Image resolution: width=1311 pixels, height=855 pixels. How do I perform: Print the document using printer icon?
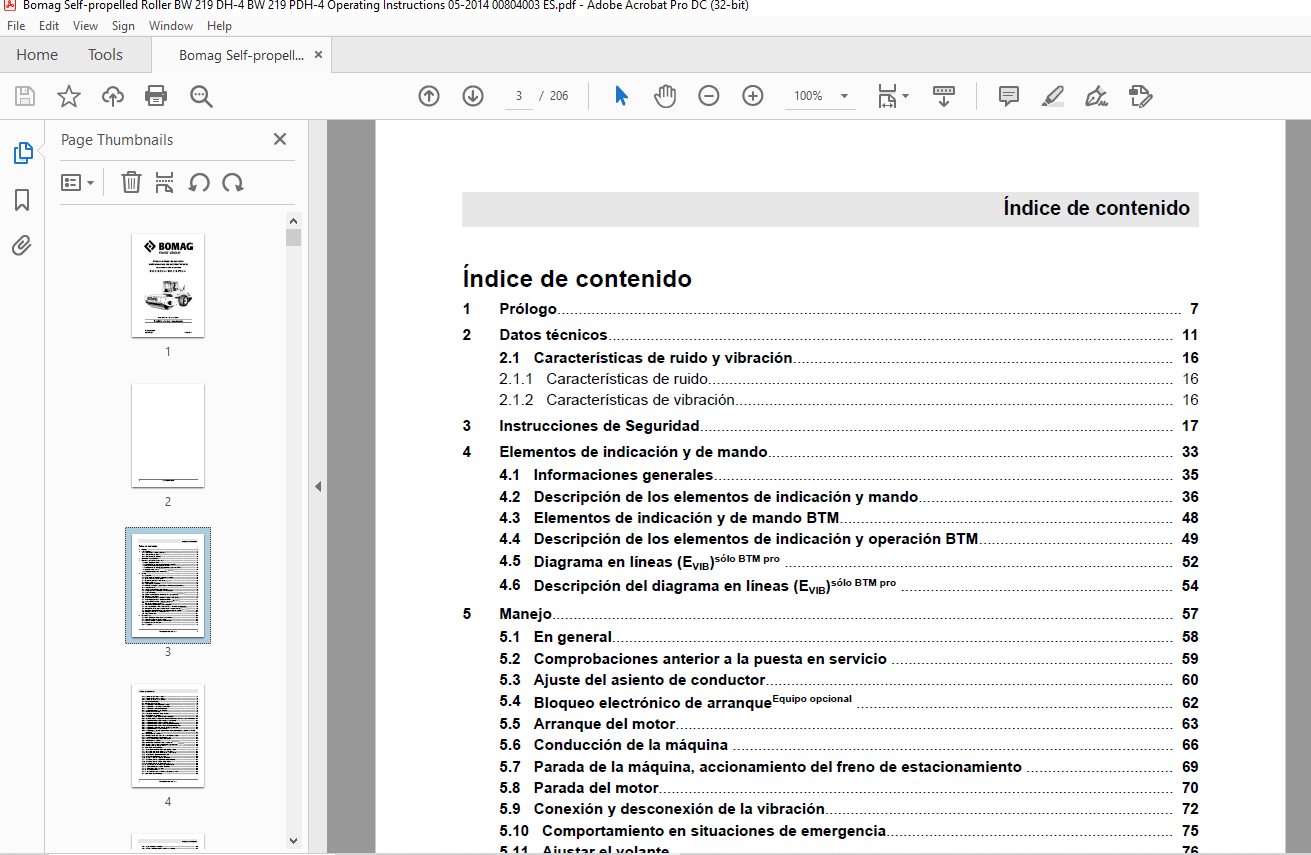[x=156, y=96]
